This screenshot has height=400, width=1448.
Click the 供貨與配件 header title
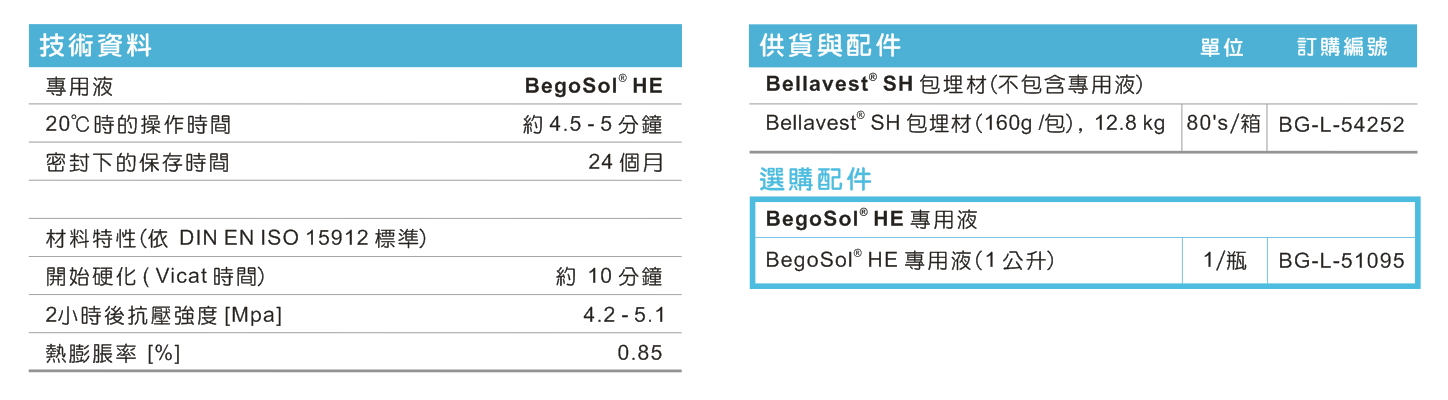tap(830, 46)
